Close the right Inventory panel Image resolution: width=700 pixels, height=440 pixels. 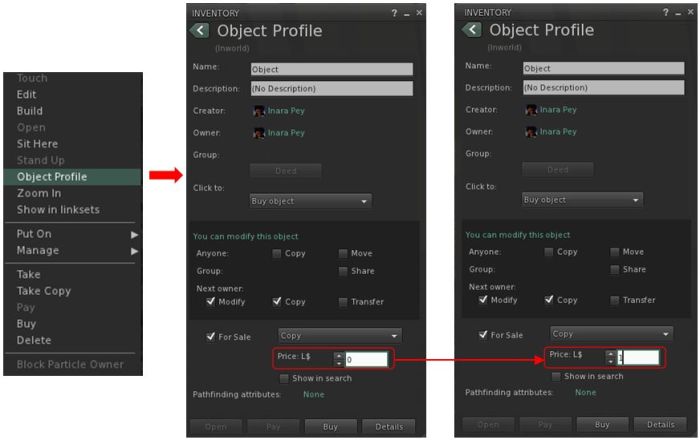691,12
